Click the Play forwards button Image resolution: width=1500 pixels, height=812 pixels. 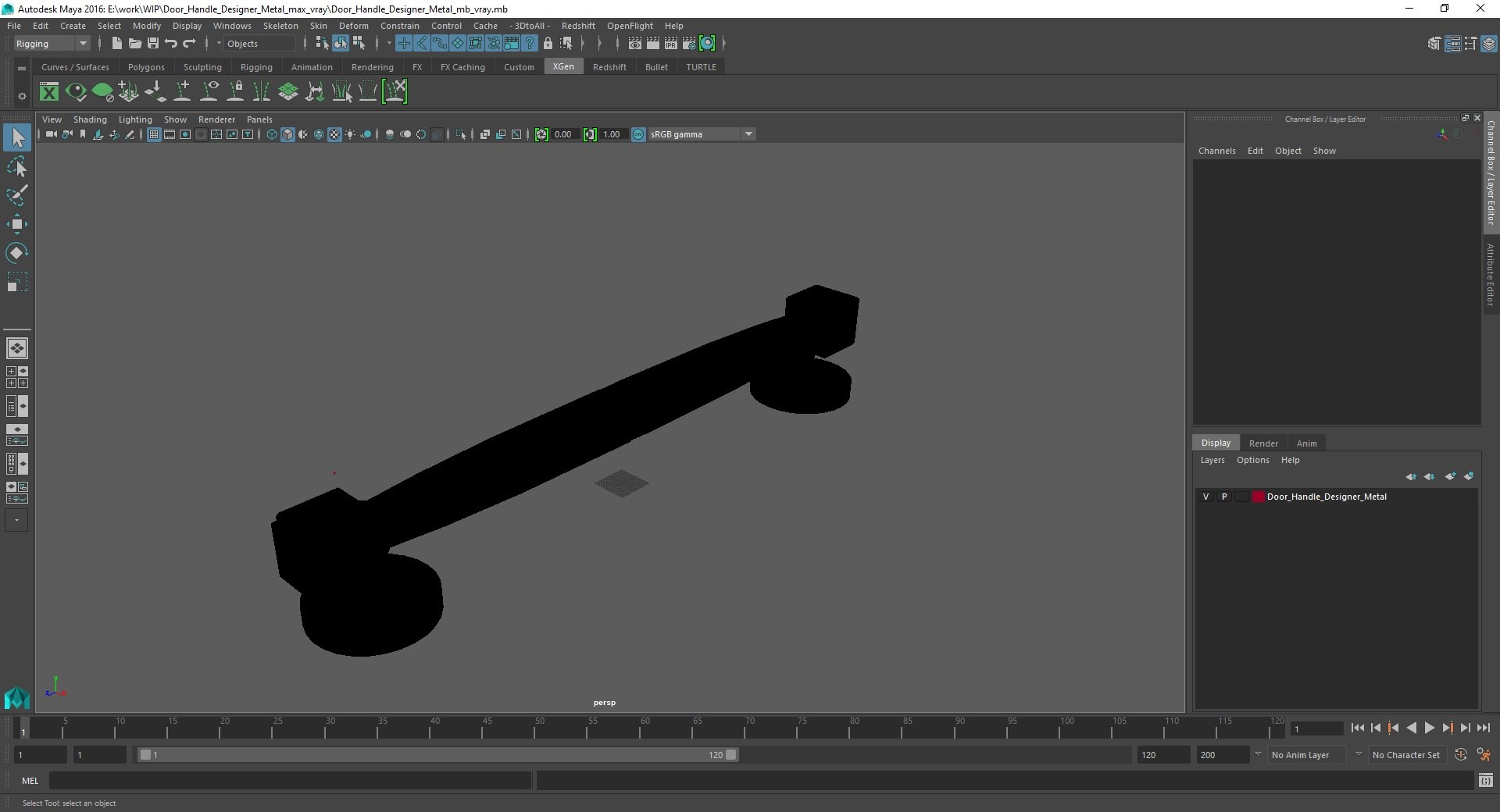[1429, 728]
